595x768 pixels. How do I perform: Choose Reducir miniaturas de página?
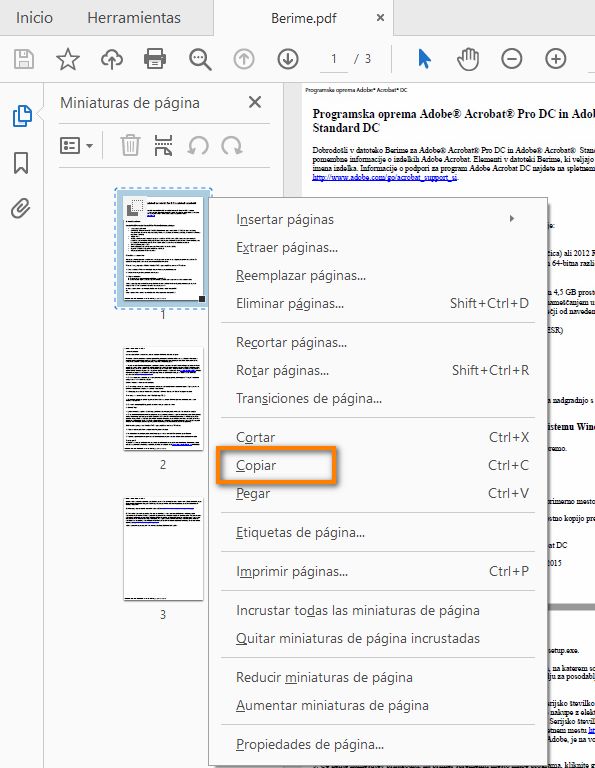point(377,677)
